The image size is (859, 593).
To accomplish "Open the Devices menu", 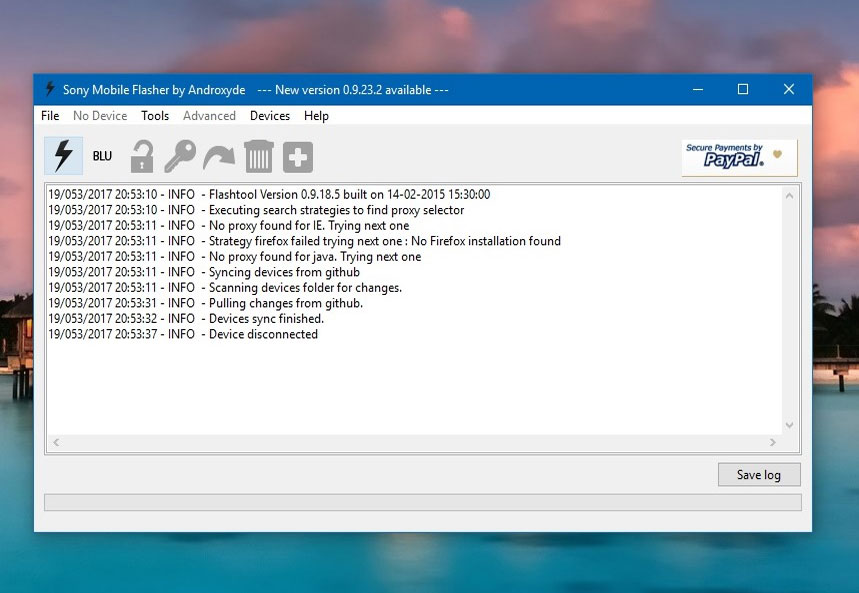I will pyautogui.click(x=270, y=116).
